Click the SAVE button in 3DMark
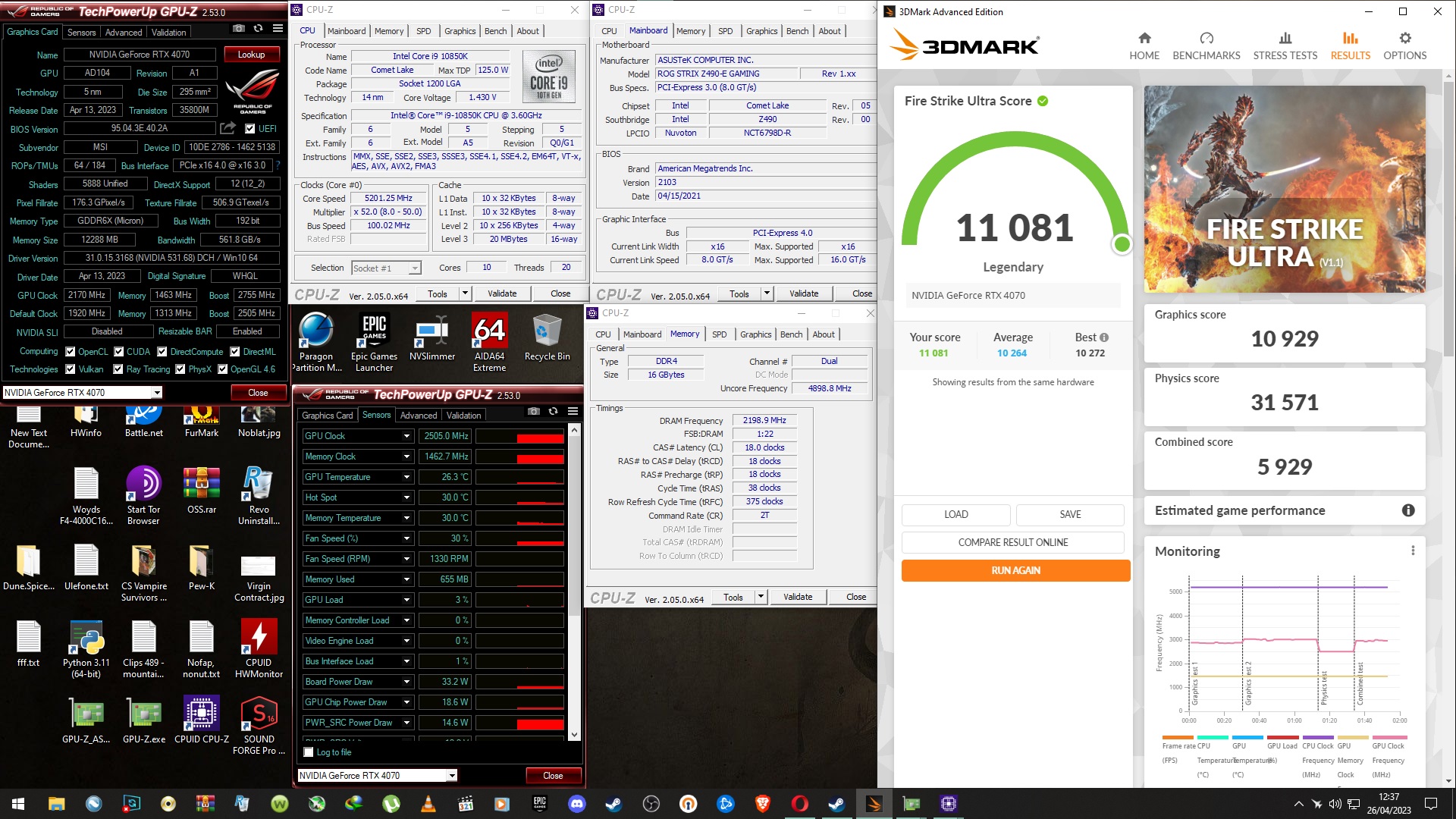The image size is (1456, 819). pos(1070,514)
